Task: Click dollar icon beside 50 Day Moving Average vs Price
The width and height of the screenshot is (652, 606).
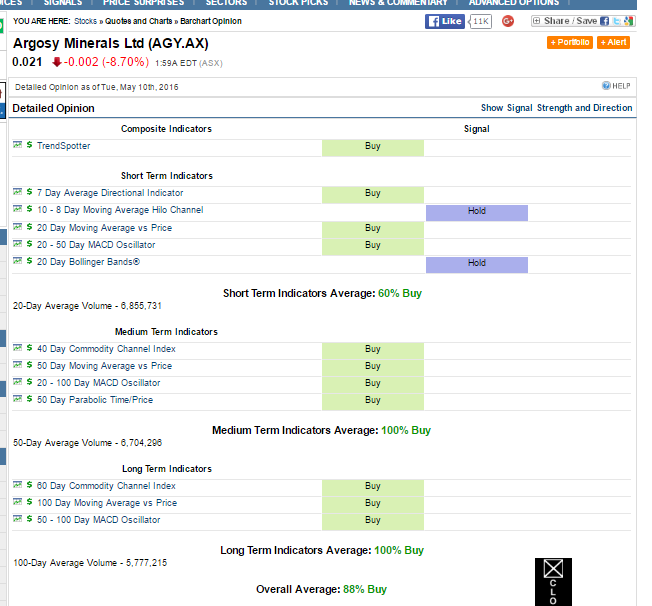Action: point(30,365)
